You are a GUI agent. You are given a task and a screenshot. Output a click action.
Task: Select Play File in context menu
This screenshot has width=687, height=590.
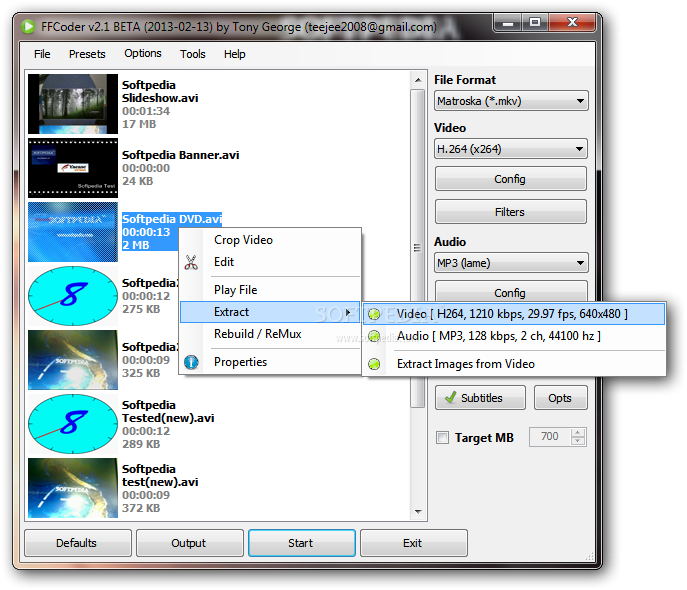270,290
